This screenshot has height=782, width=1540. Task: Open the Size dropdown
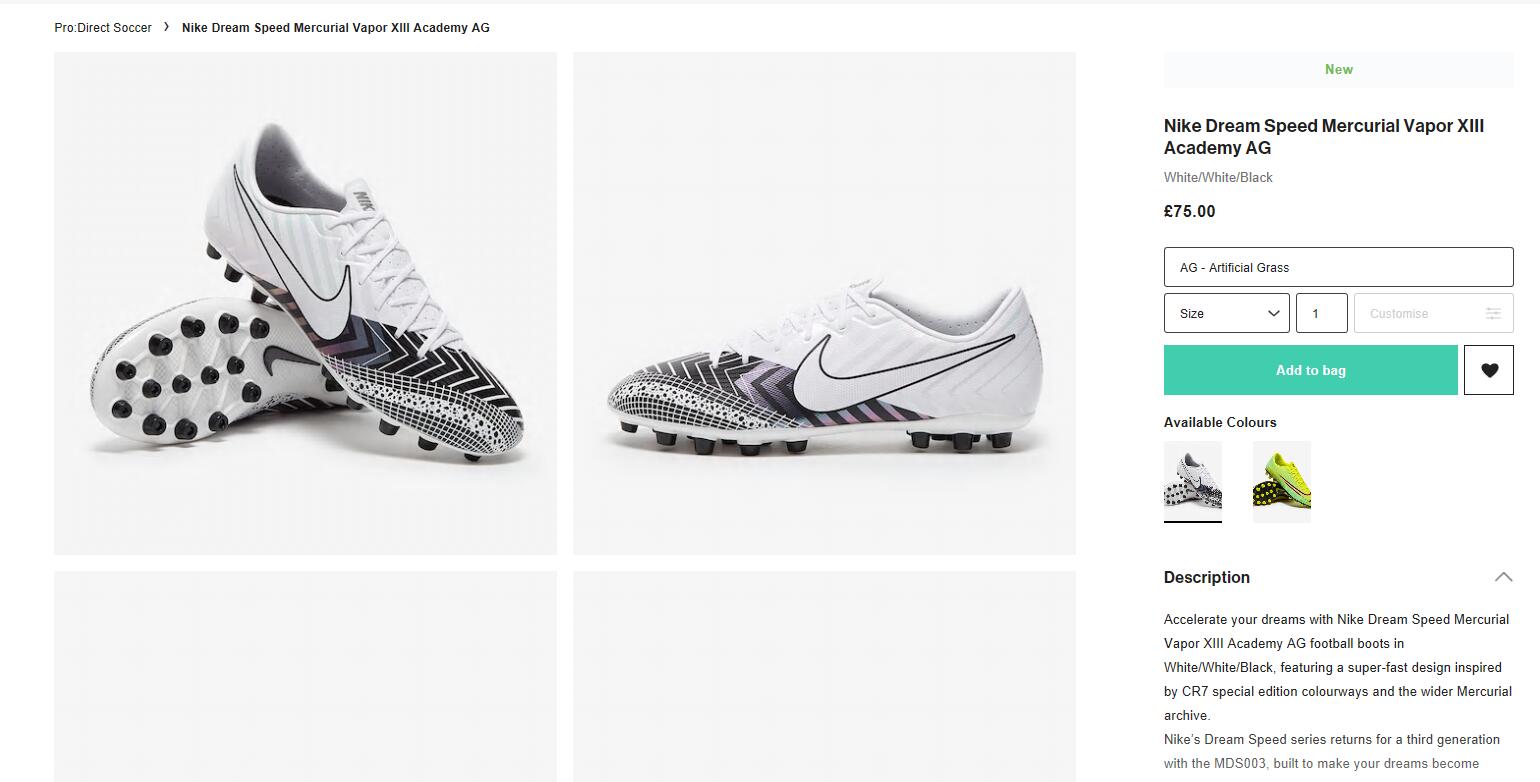[x=1227, y=313]
